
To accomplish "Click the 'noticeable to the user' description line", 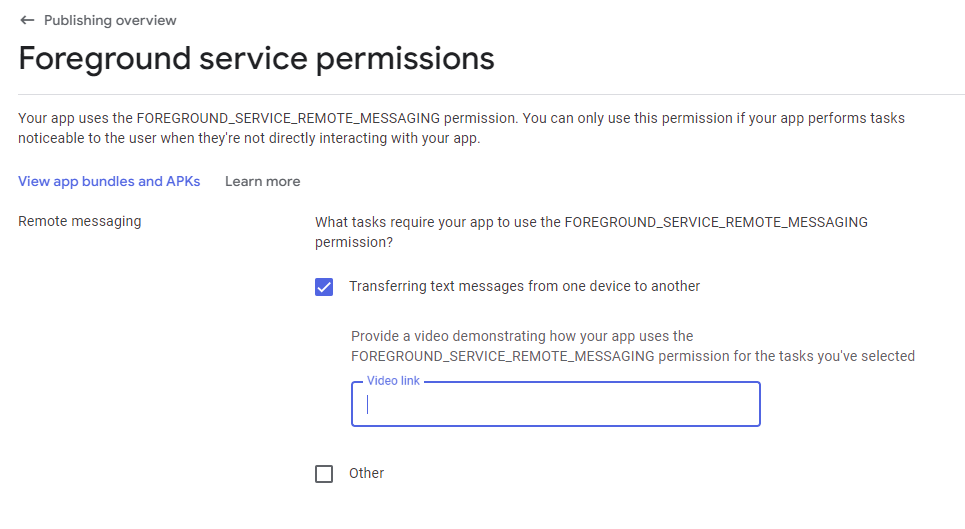I will (249, 139).
